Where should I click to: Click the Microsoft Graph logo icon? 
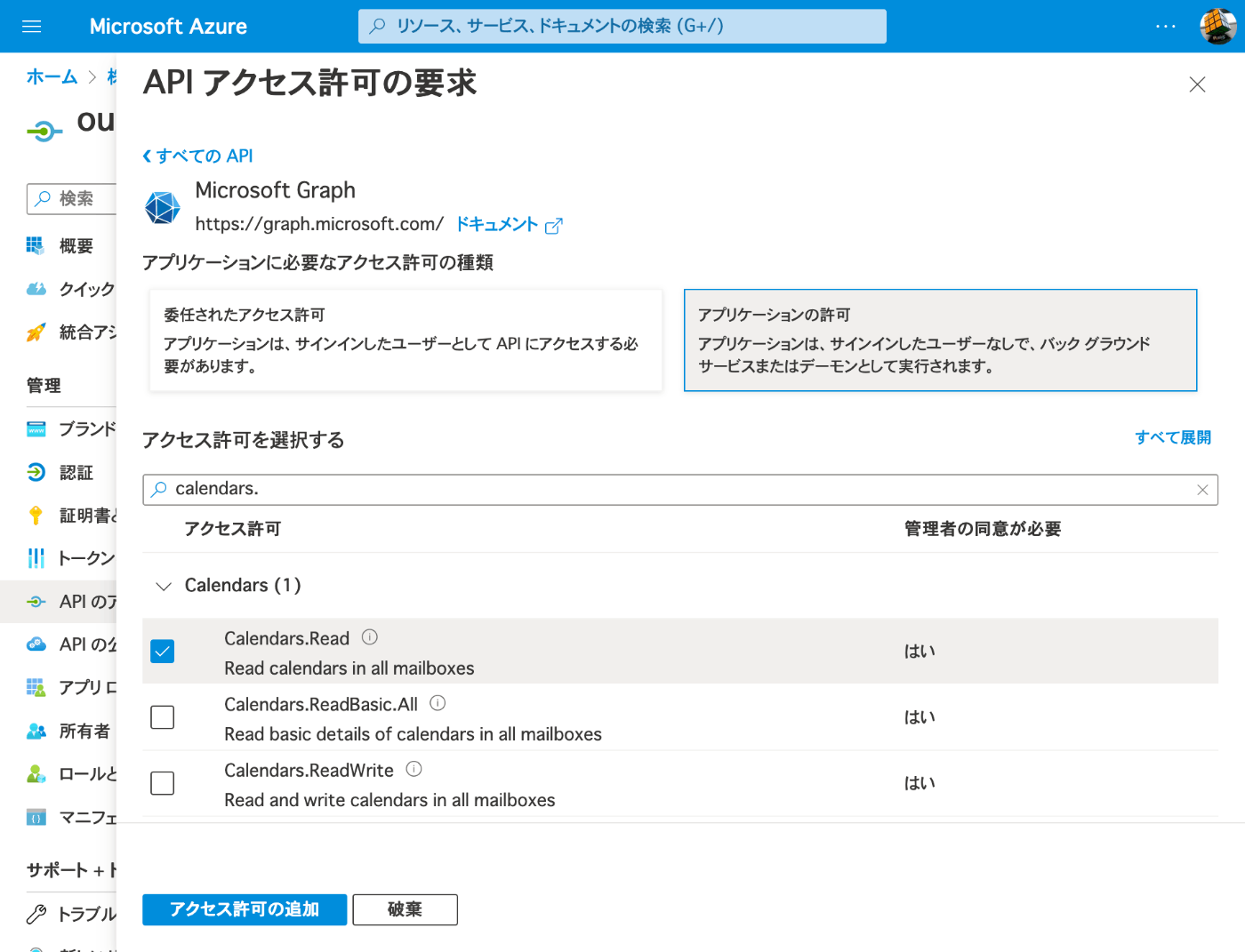click(x=163, y=208)
